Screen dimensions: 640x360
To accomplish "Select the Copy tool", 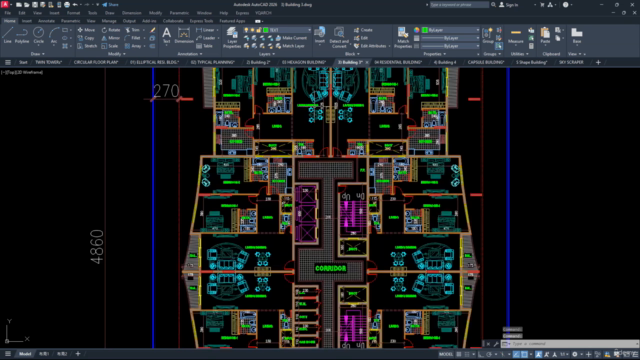I will coord(86,38).
